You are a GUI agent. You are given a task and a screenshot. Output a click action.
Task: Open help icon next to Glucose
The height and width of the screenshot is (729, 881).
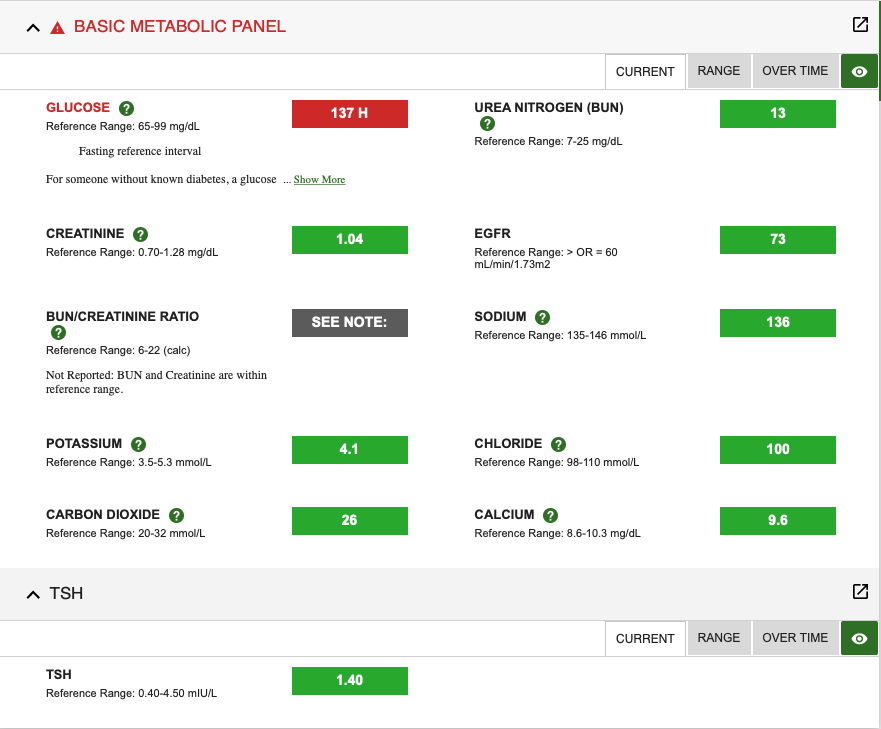[x=126, y=108]
